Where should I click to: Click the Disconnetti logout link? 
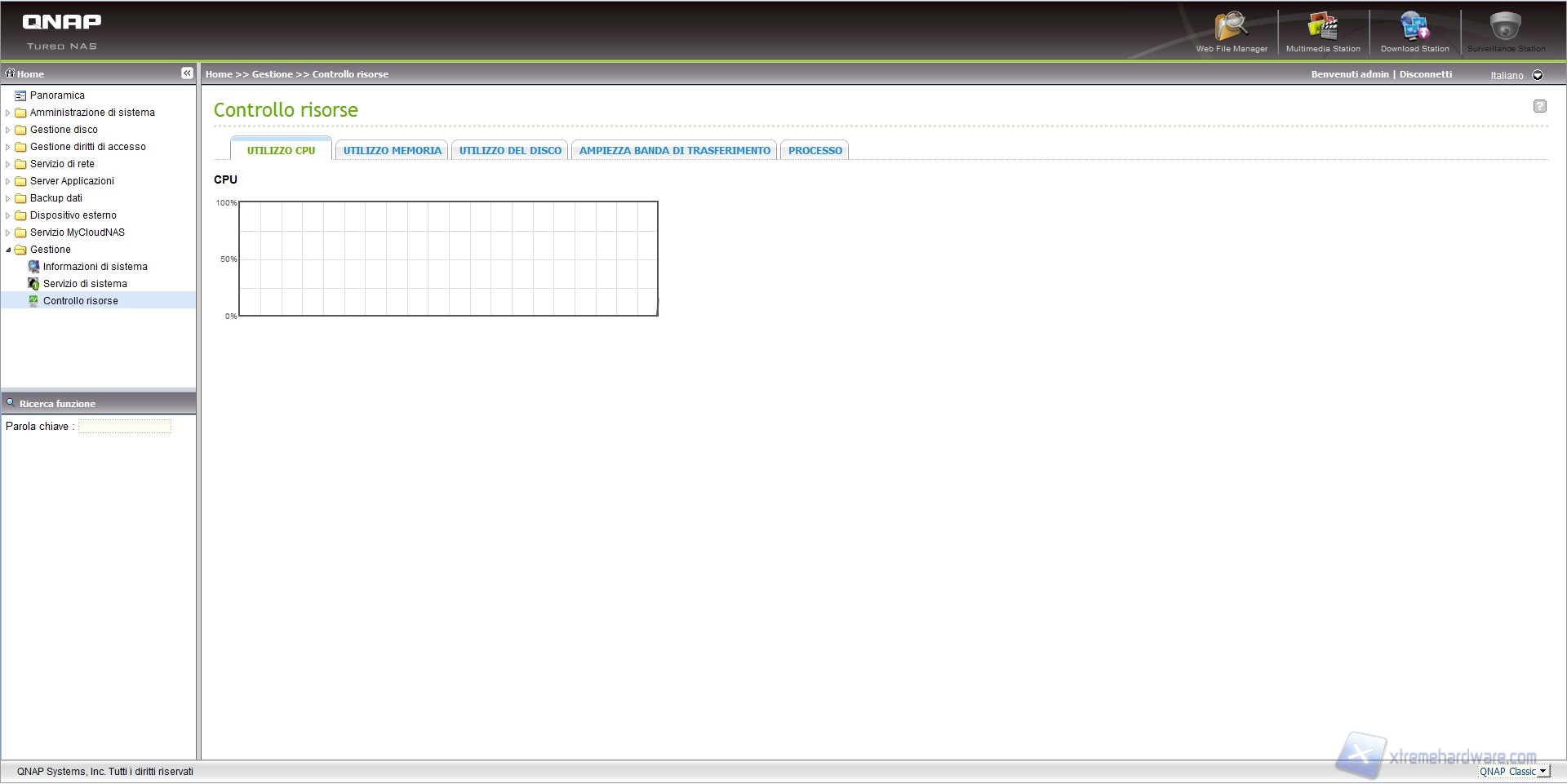click(x=1426, y=74)
